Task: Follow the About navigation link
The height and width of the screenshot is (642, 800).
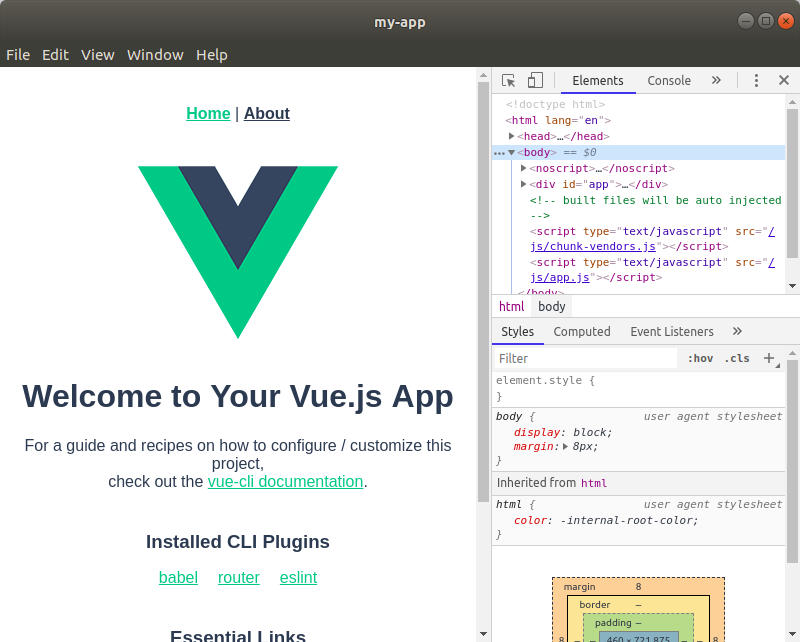Action: click(x=267, y=113)
